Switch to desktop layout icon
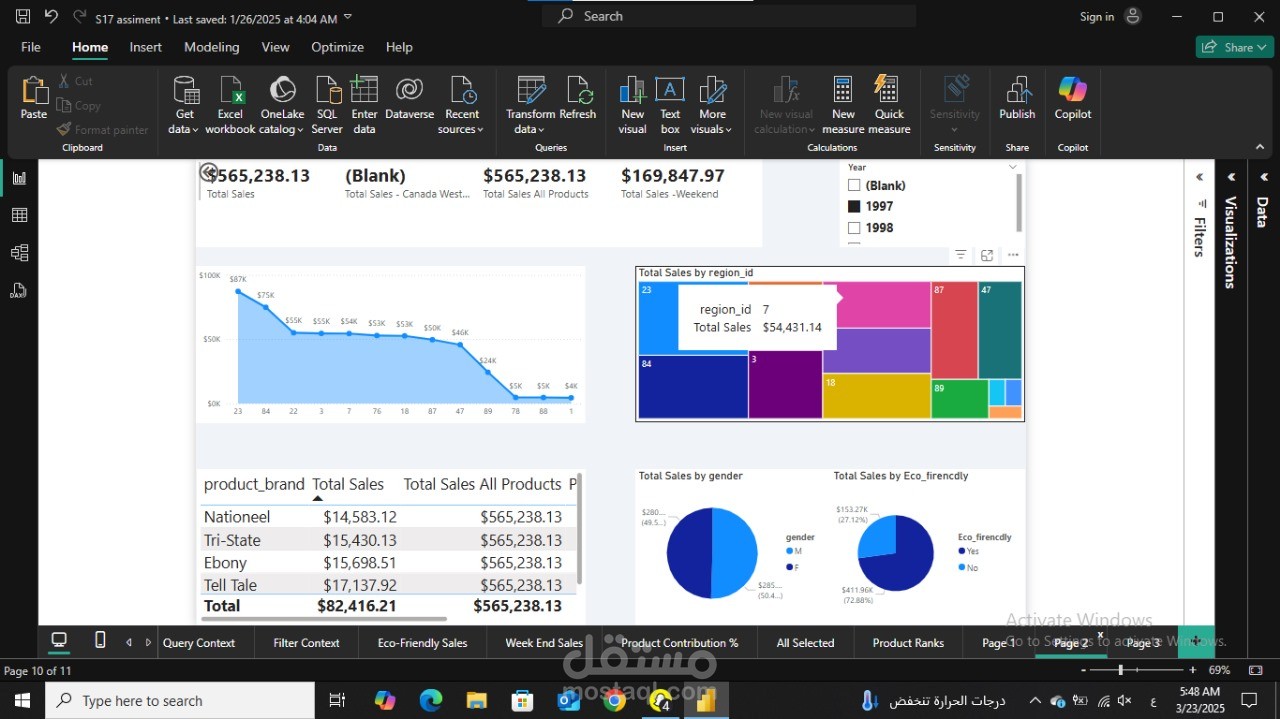1280x719 pixels. (59, 641)
